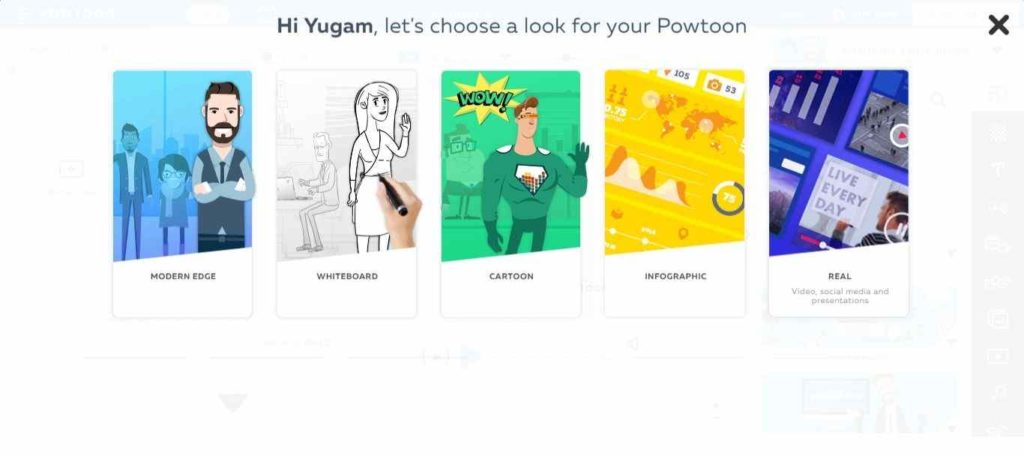1024x456 pixels.
Task: Click the MODERN EDGE label
Action: 183,276
